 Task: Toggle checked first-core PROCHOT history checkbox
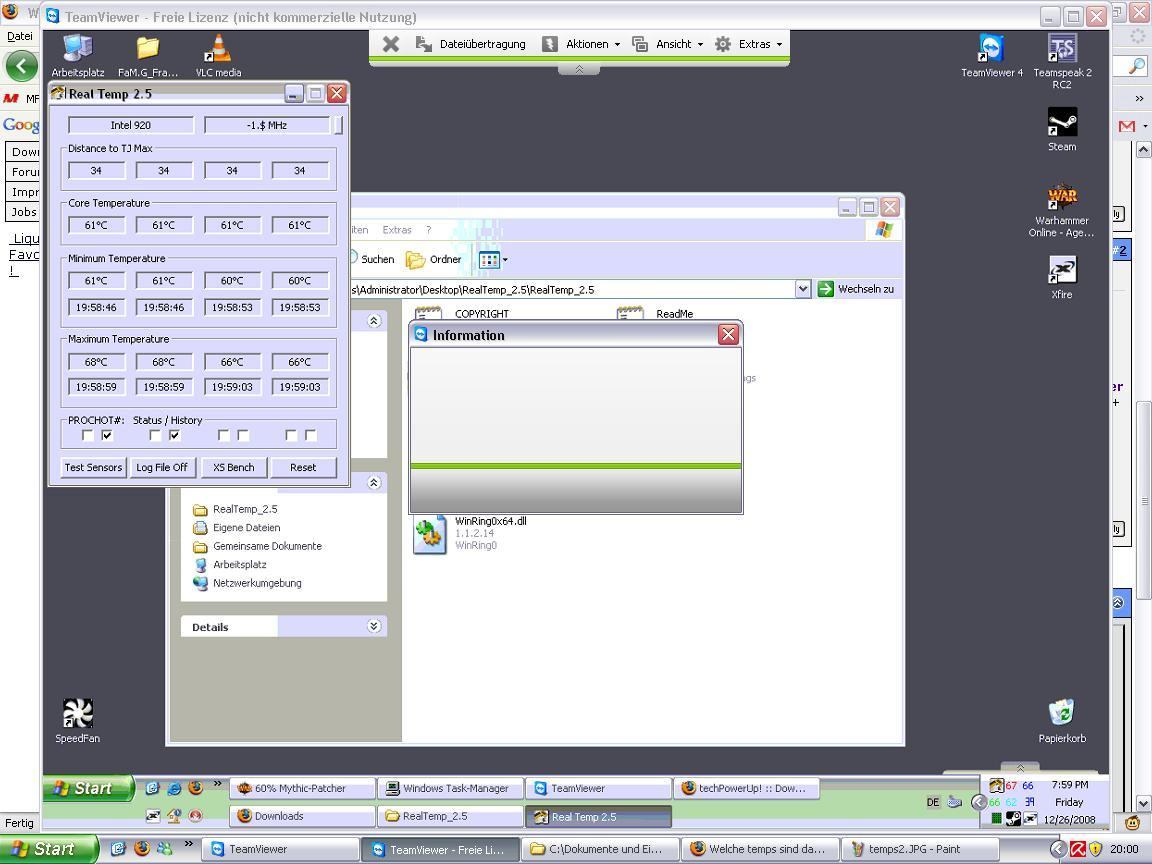click(107, 436)
